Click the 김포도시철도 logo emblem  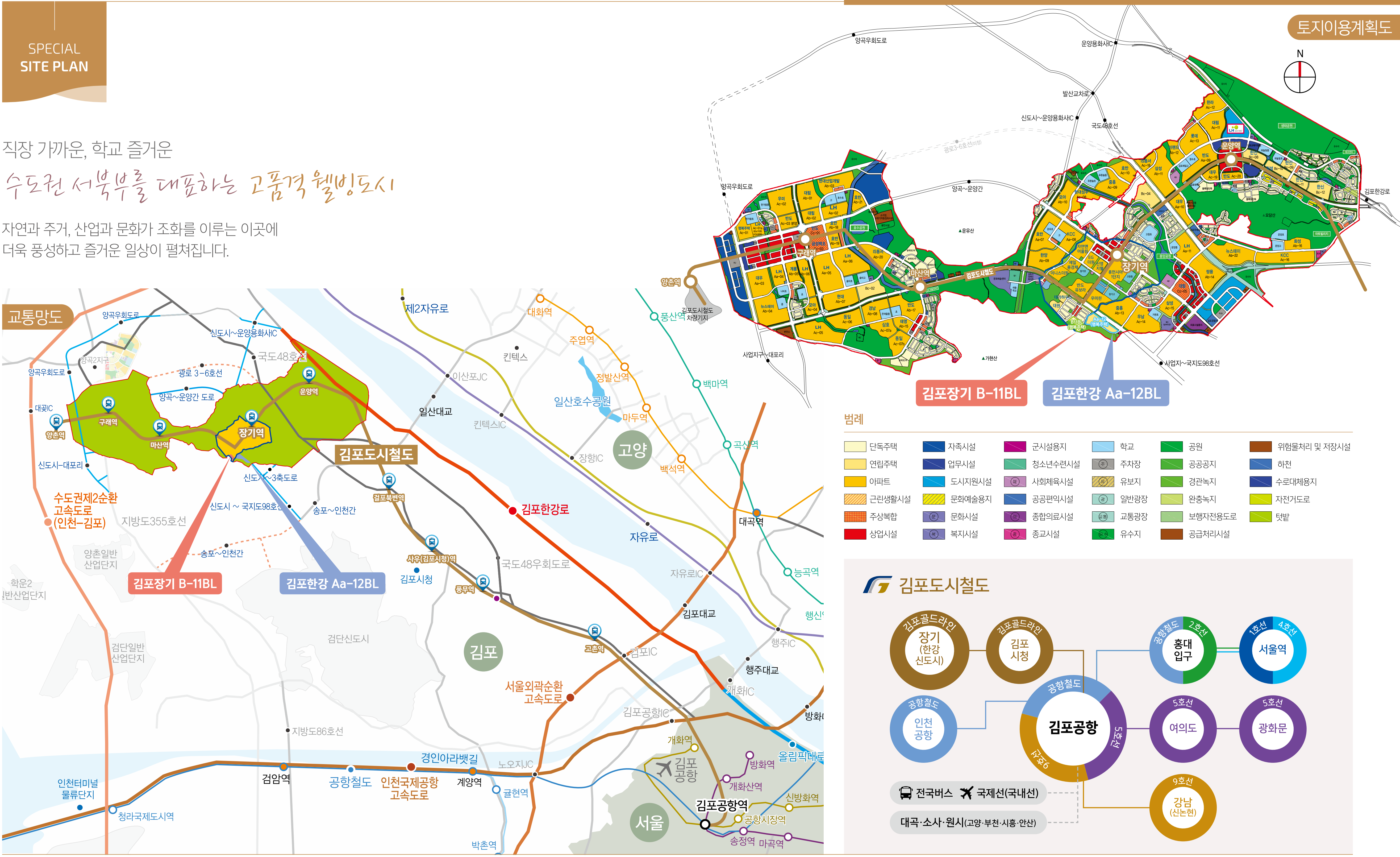(877, 585)
